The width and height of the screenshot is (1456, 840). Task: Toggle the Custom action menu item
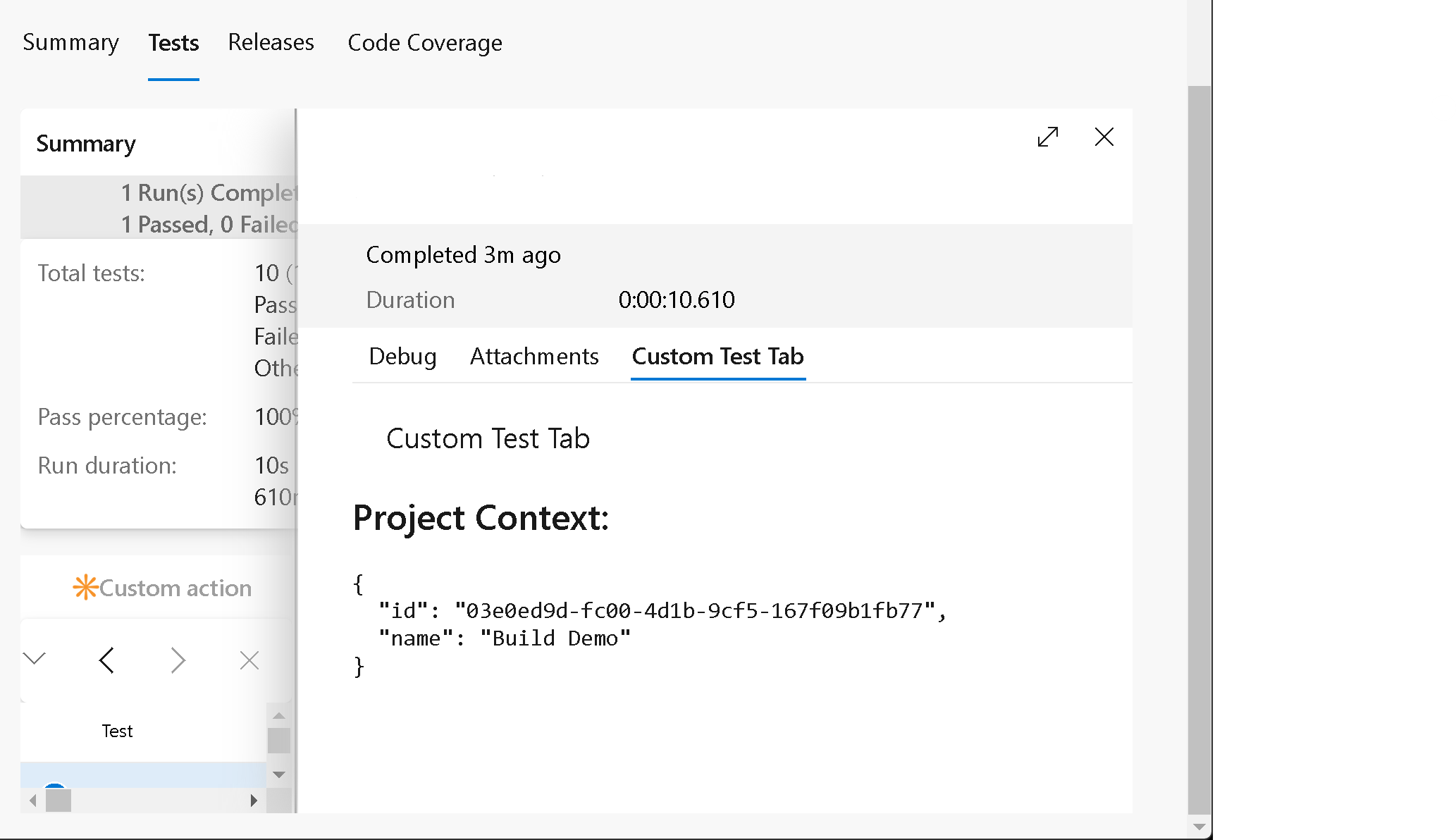coord(163,587)
